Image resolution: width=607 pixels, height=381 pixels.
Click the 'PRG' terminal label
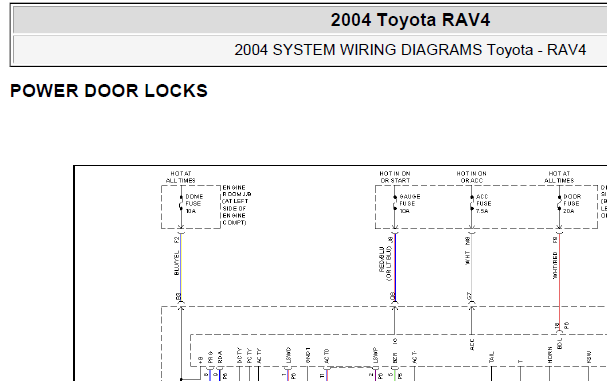coord(210,357)
